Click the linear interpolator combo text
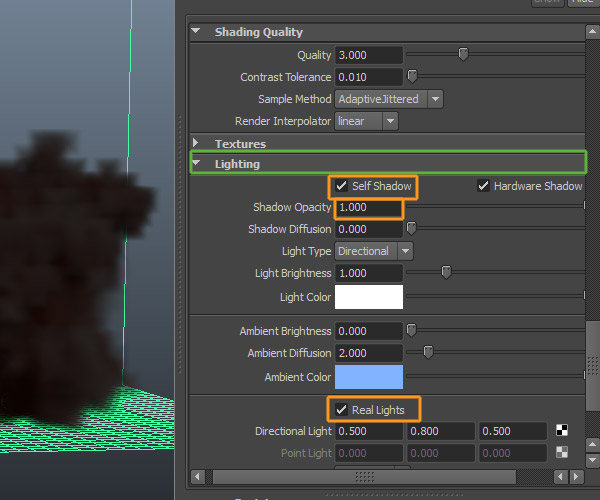600x500 pixels. pyautogui.click(x=351, y=121)
